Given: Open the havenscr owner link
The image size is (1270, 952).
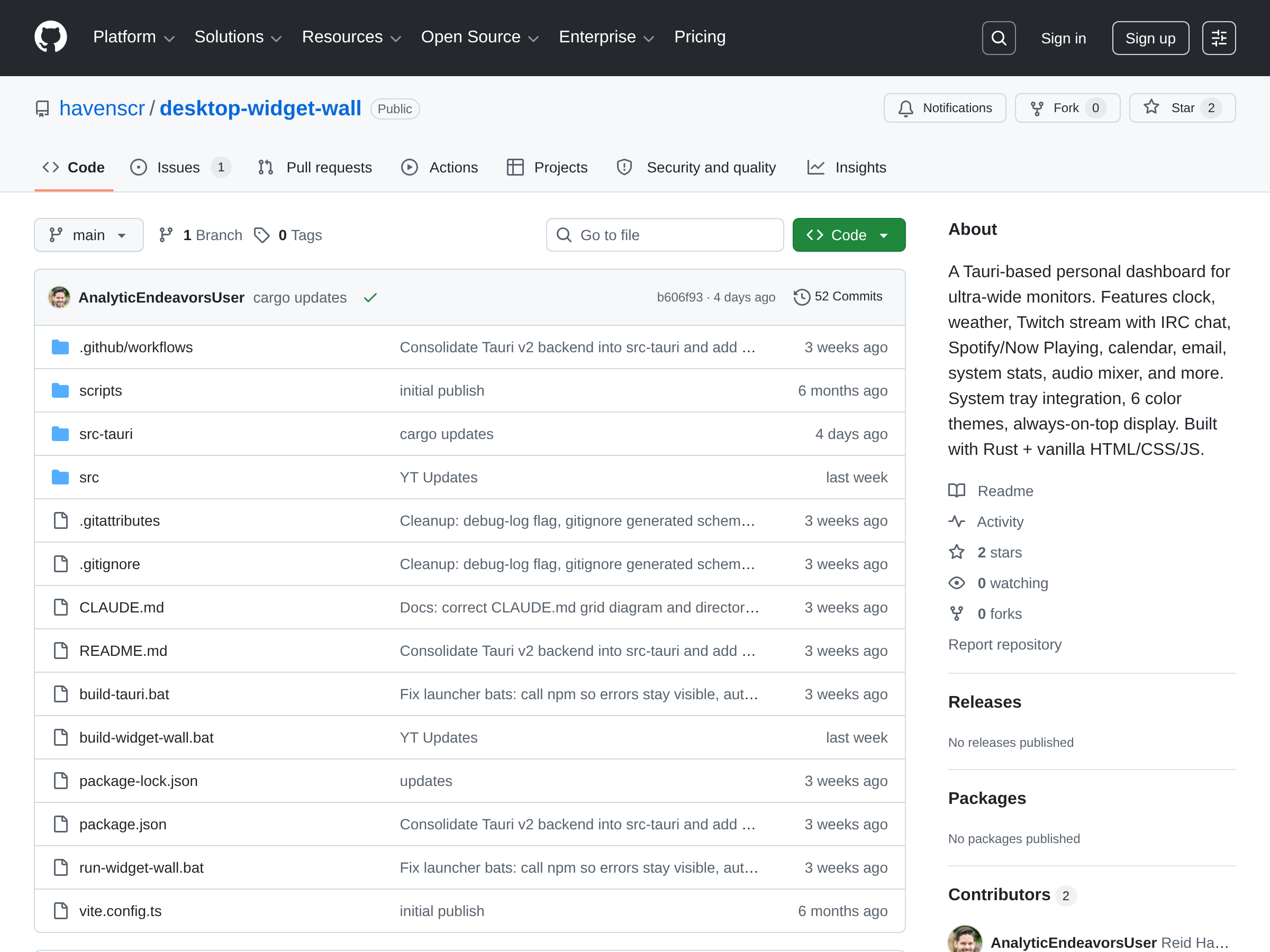Looking at the screenshot, I should (x=102, y=108).
